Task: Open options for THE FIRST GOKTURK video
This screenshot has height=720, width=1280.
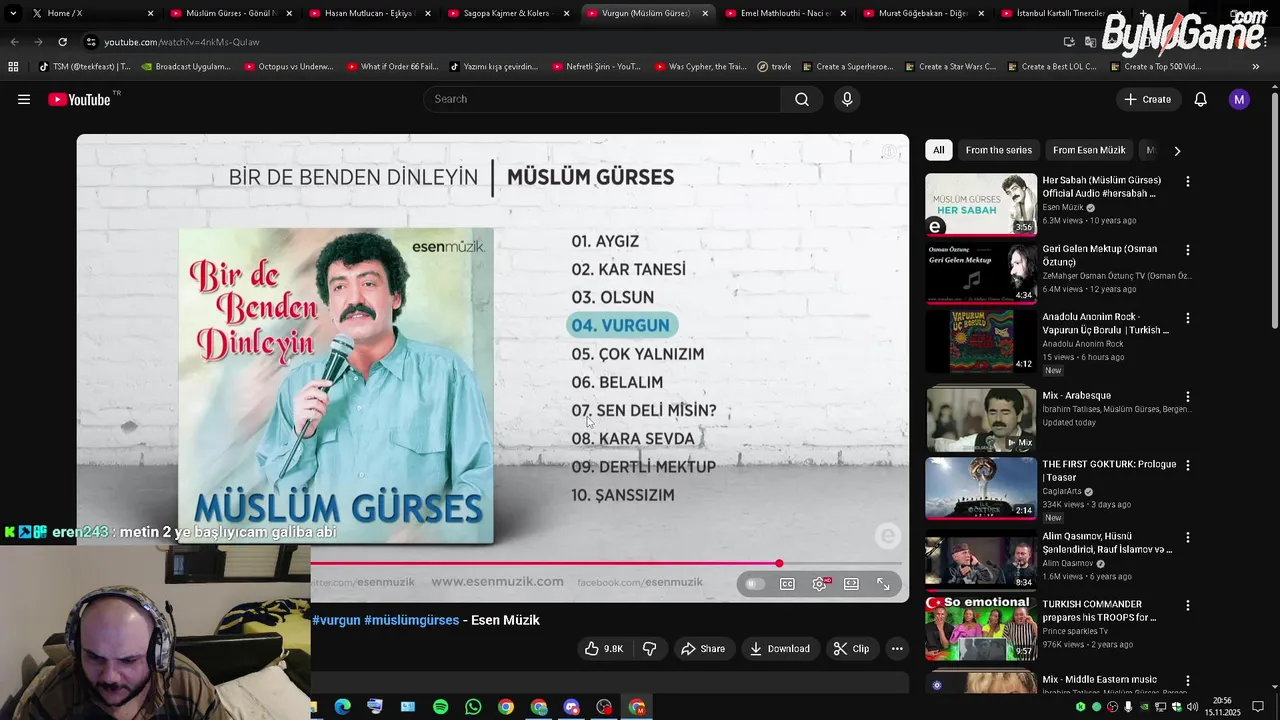Action: click(1188, 466)
